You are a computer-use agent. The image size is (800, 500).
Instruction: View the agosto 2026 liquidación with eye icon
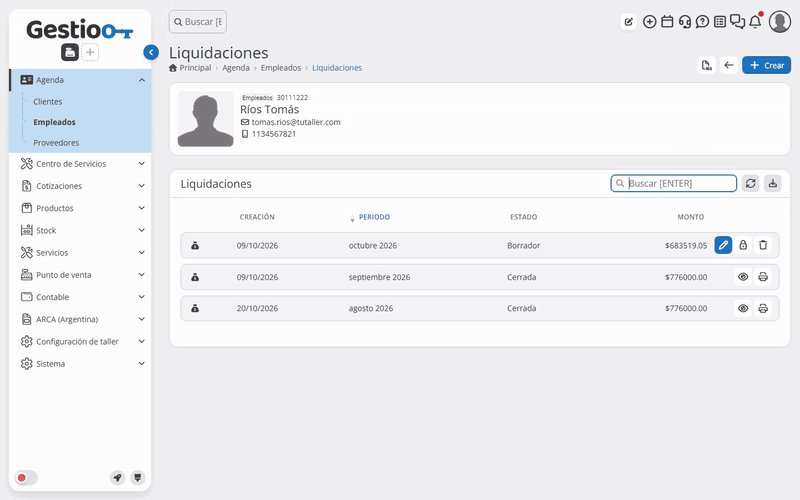743,309
